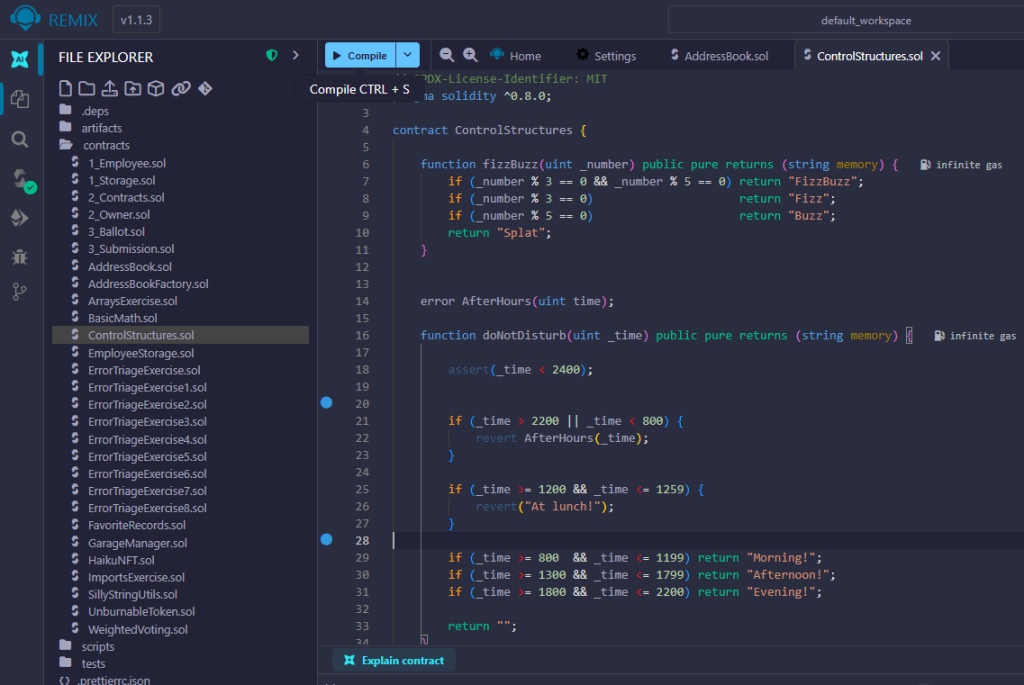Click the Explain contract button
The width and height of the screenshot is (1024, 685).
394,660
